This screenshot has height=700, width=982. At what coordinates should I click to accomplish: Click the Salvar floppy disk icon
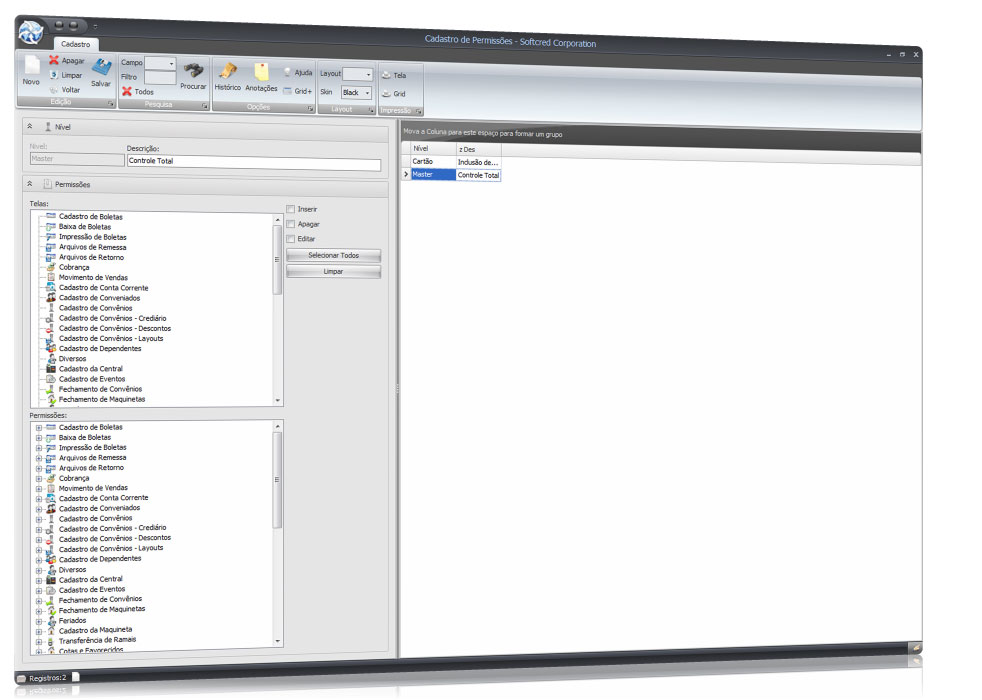coord(101,68)
